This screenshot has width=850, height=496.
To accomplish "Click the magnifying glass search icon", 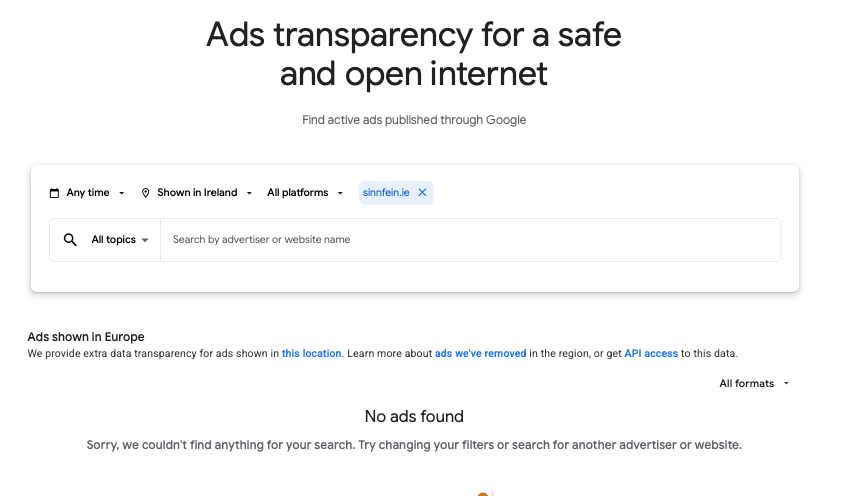I will [x=70, y=240].
